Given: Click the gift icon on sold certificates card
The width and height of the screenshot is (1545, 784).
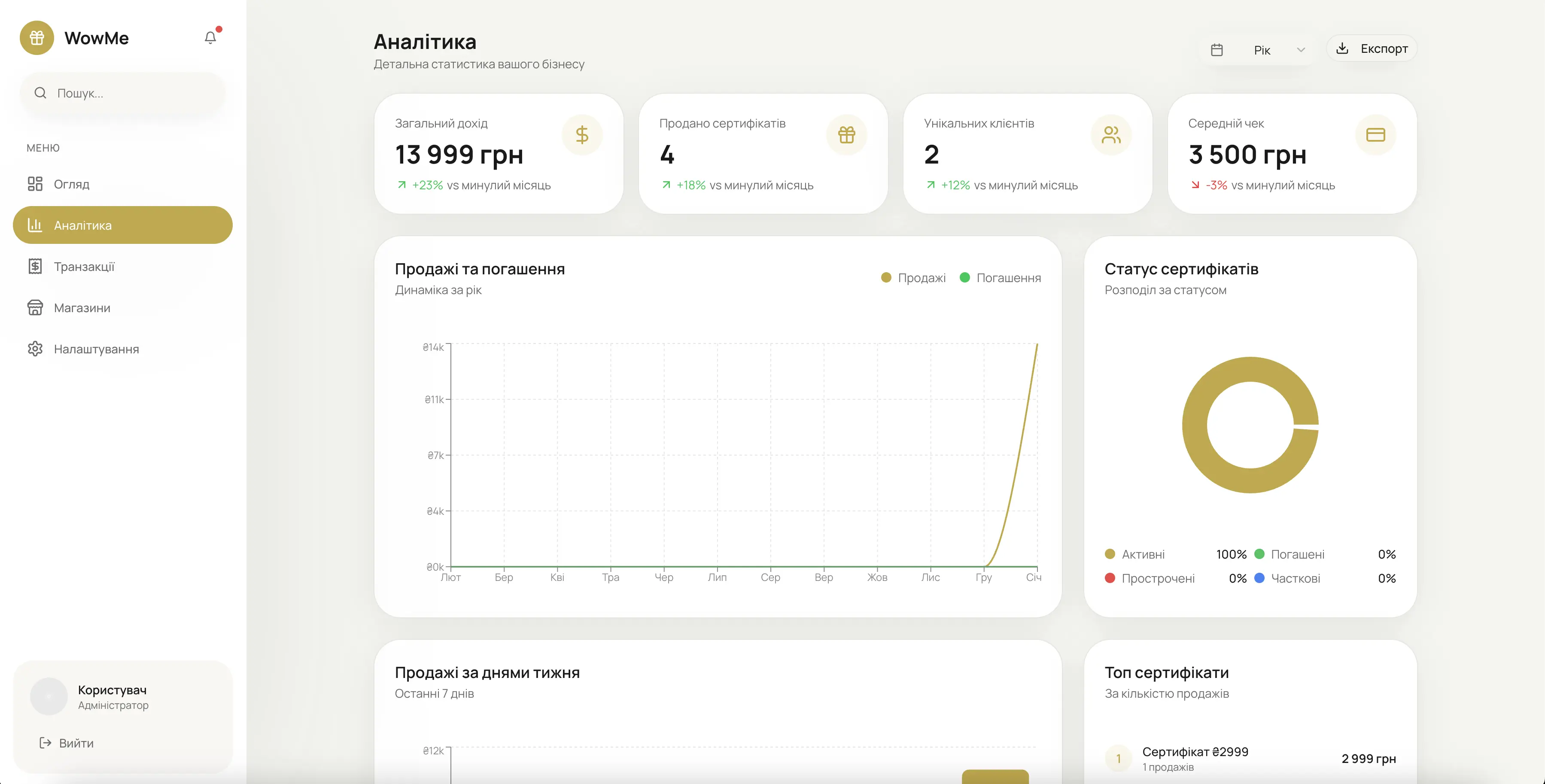Looking at the screenshot, I should point(847,134).
